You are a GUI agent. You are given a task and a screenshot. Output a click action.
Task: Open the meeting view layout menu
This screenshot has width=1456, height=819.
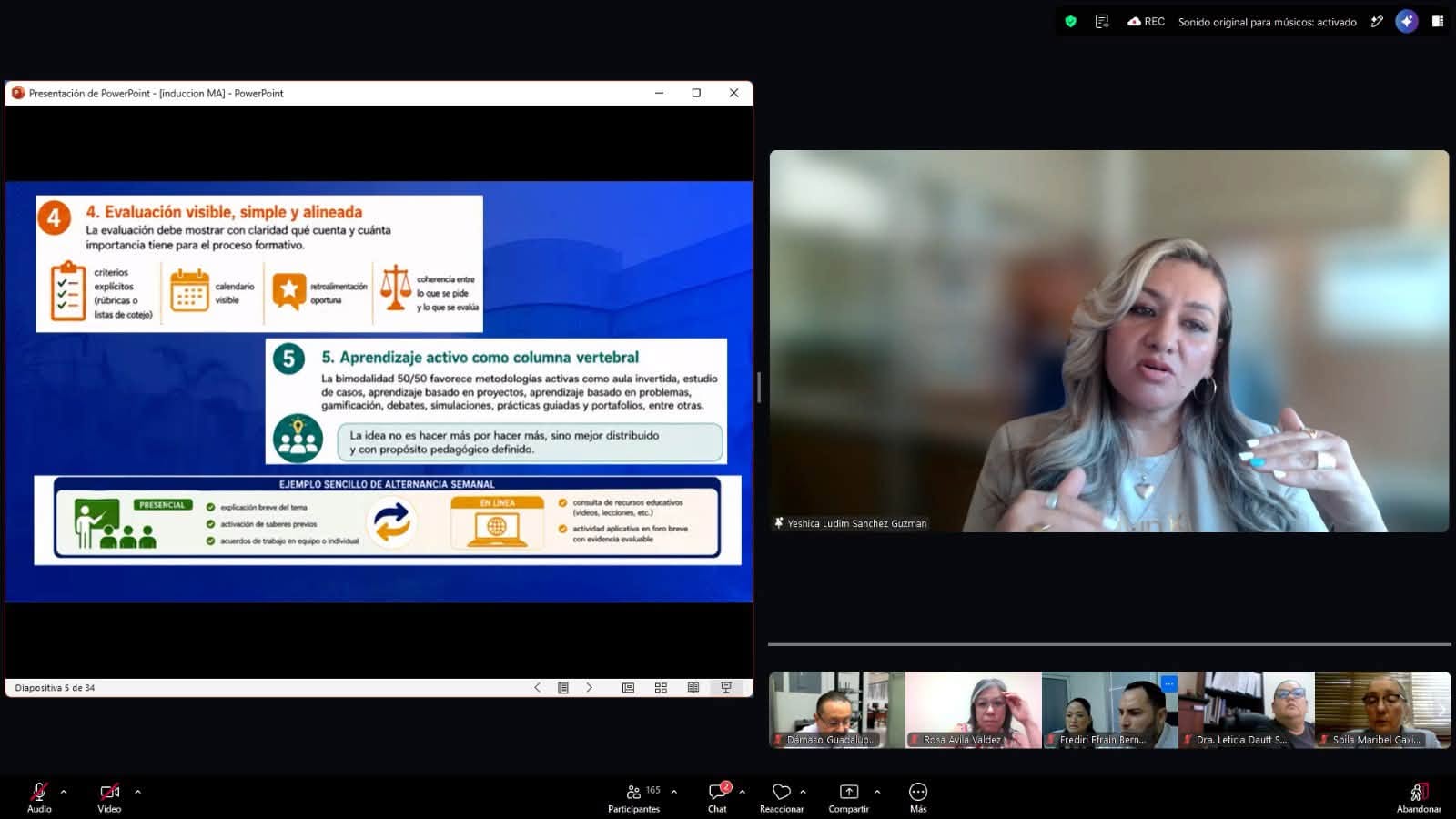coord(1438,22)
